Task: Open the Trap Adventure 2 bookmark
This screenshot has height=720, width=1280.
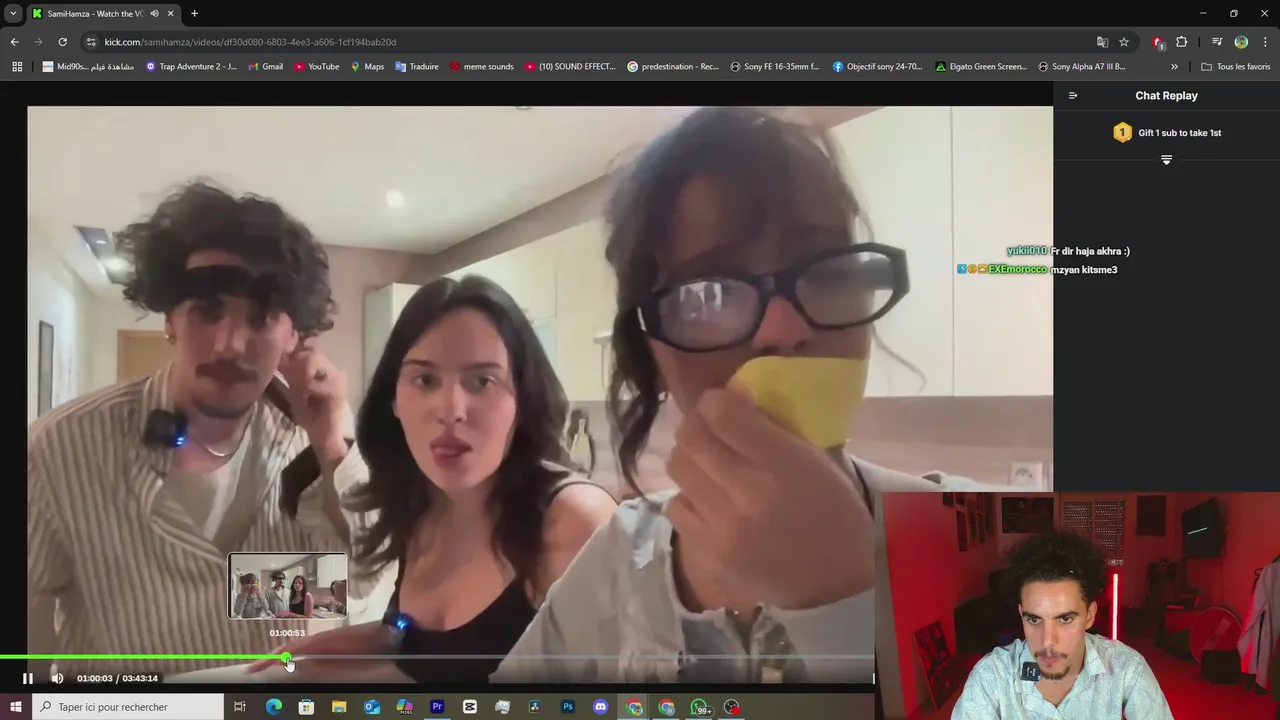Action: pyautogui.click(x=191, y=67)
